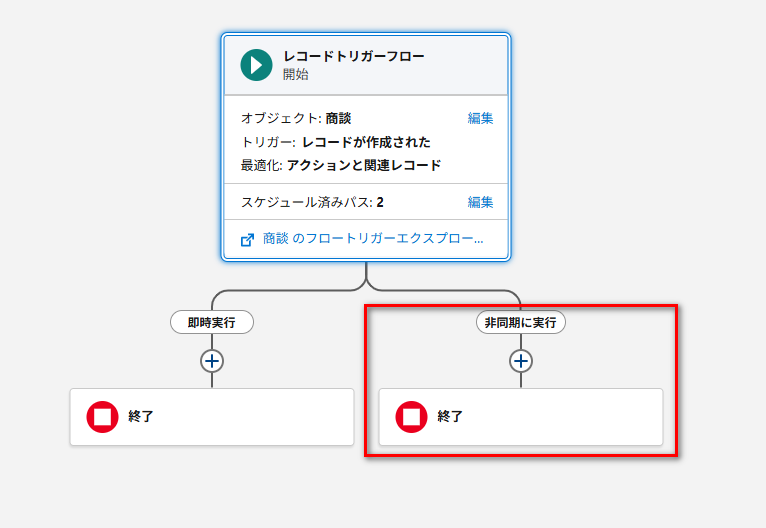766x528 pixels.
Task: Click red stop icon below 即時実行 path
Action: (x=103, y=417)
